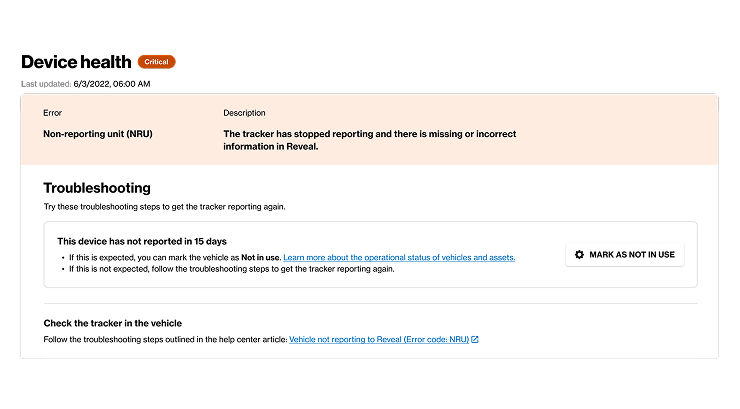
Task: Click the Check the tracker in the vehicle heading
Action: tap(112, 323)
